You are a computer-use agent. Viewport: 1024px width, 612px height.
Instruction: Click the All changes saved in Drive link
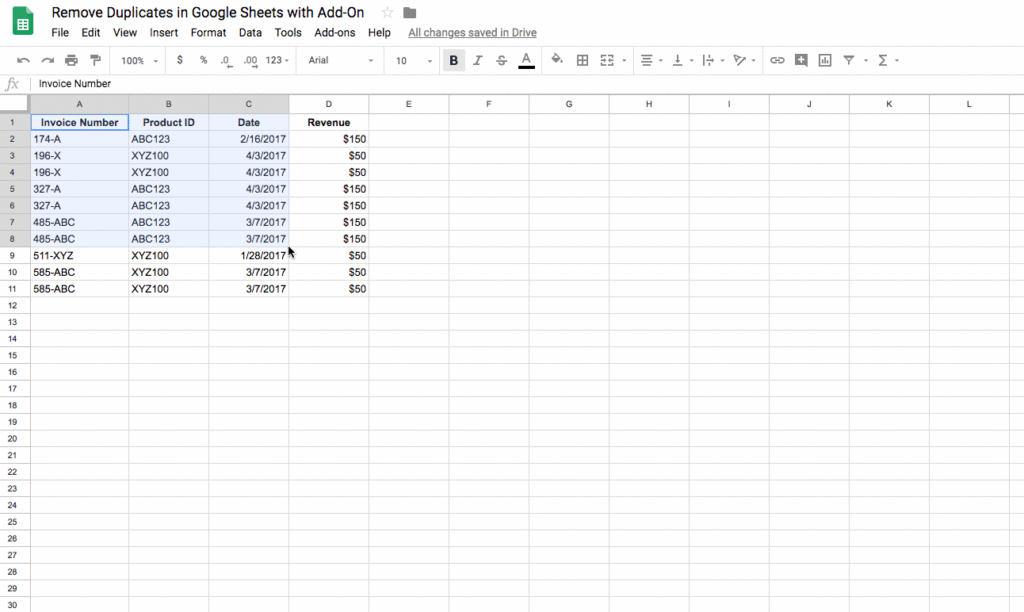coord(471,32)
